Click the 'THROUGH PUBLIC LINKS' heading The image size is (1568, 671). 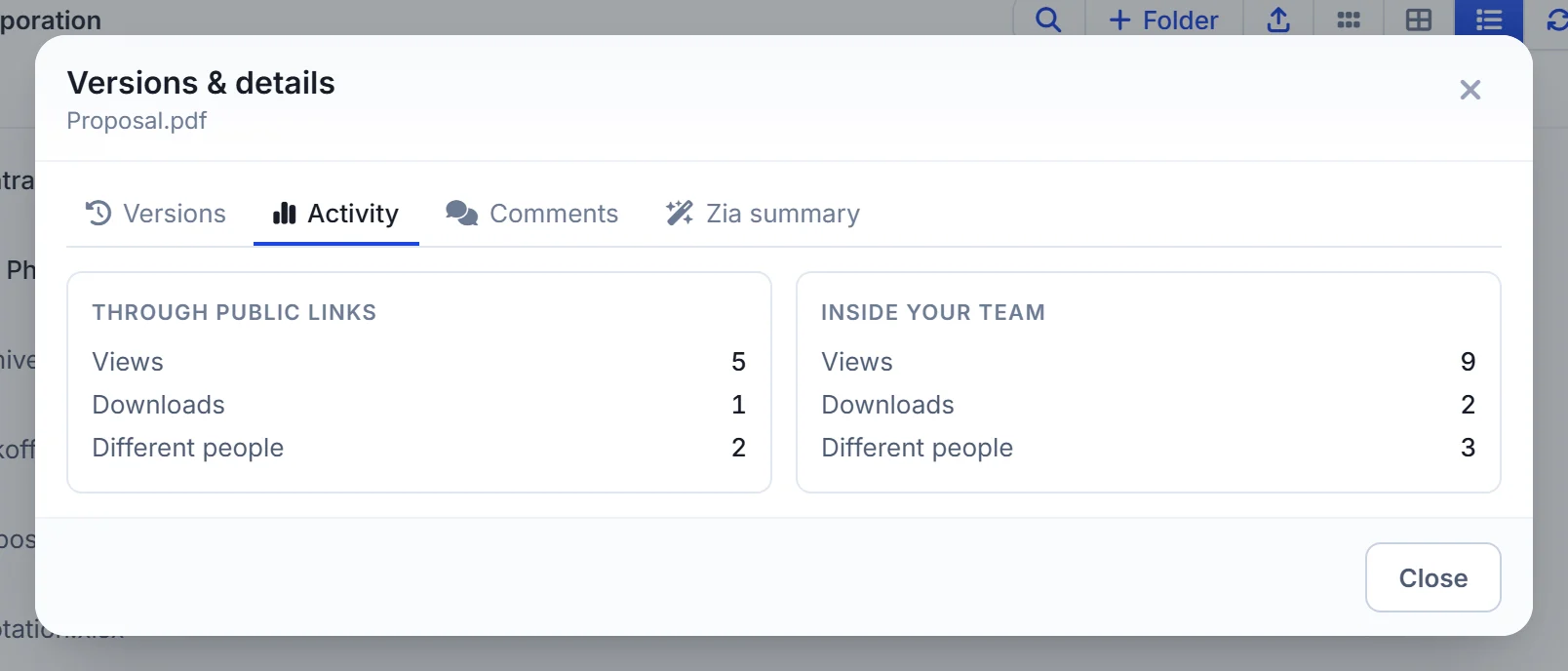coord(234,312)
